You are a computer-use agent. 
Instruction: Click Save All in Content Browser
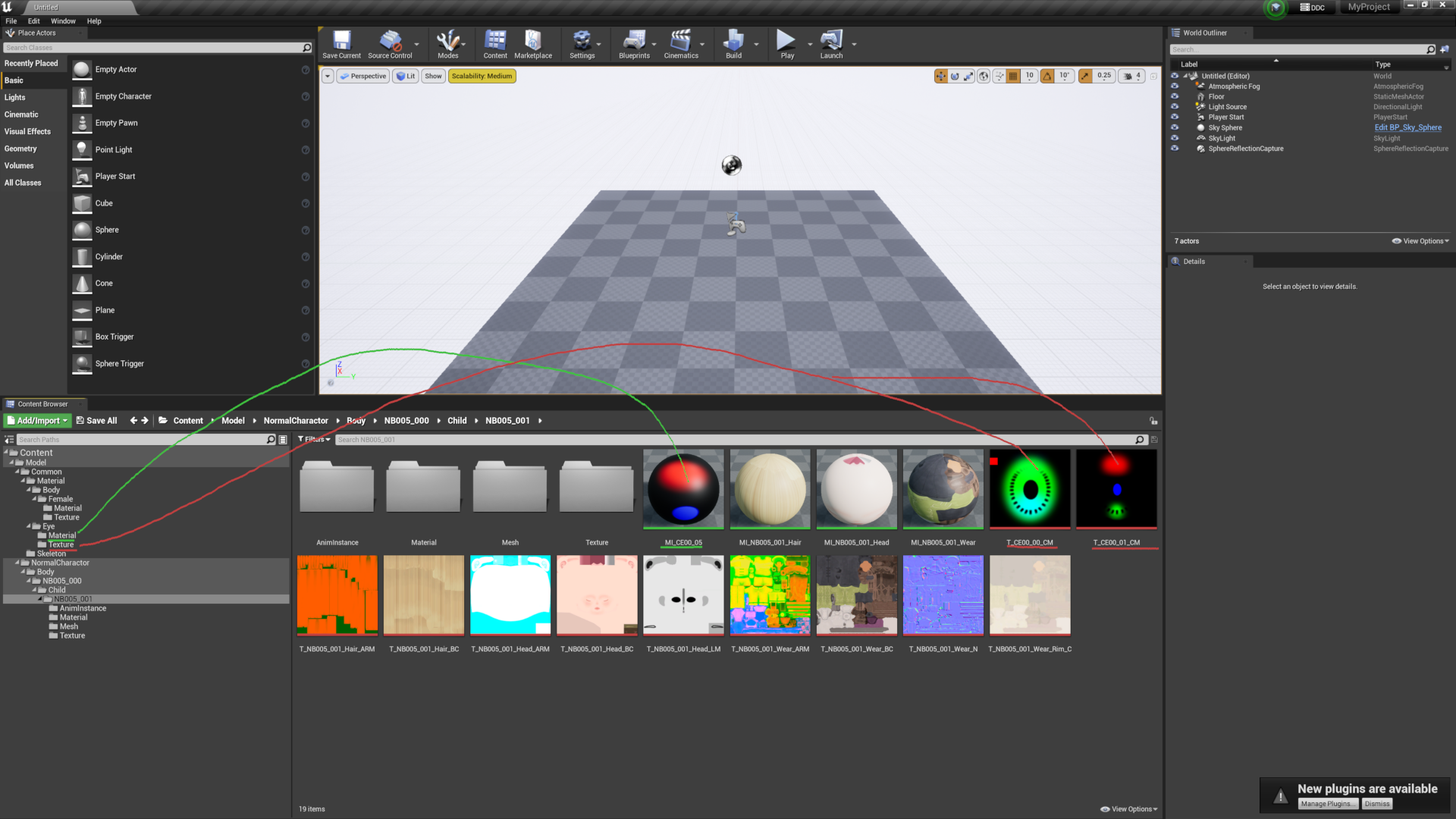pos(96,420)
